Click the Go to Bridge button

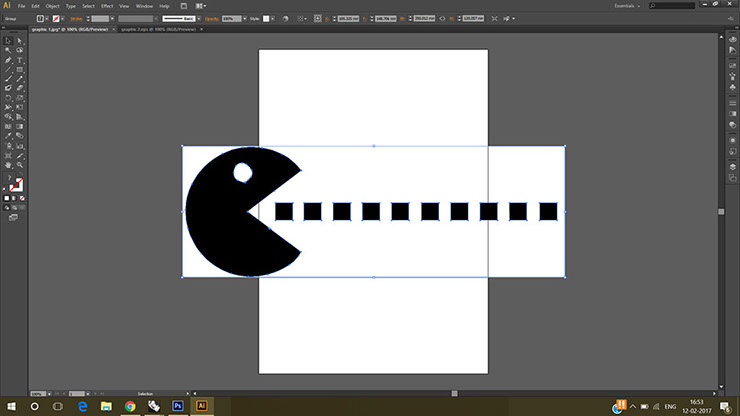click(184, 6)
